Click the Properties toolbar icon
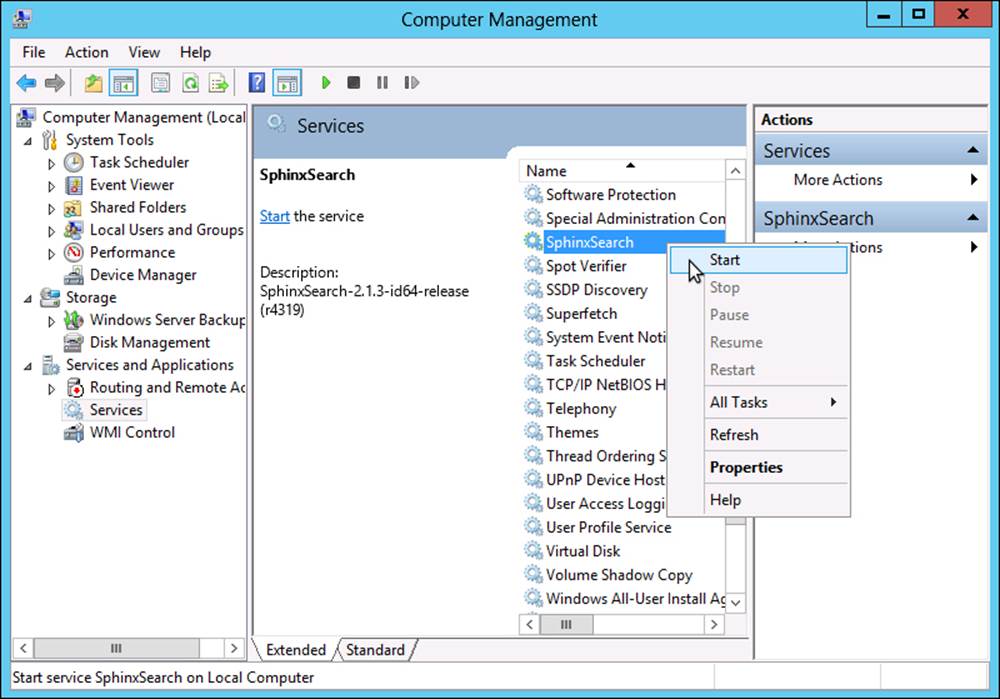The image size is (1000, 699). (x=160, y=83)
